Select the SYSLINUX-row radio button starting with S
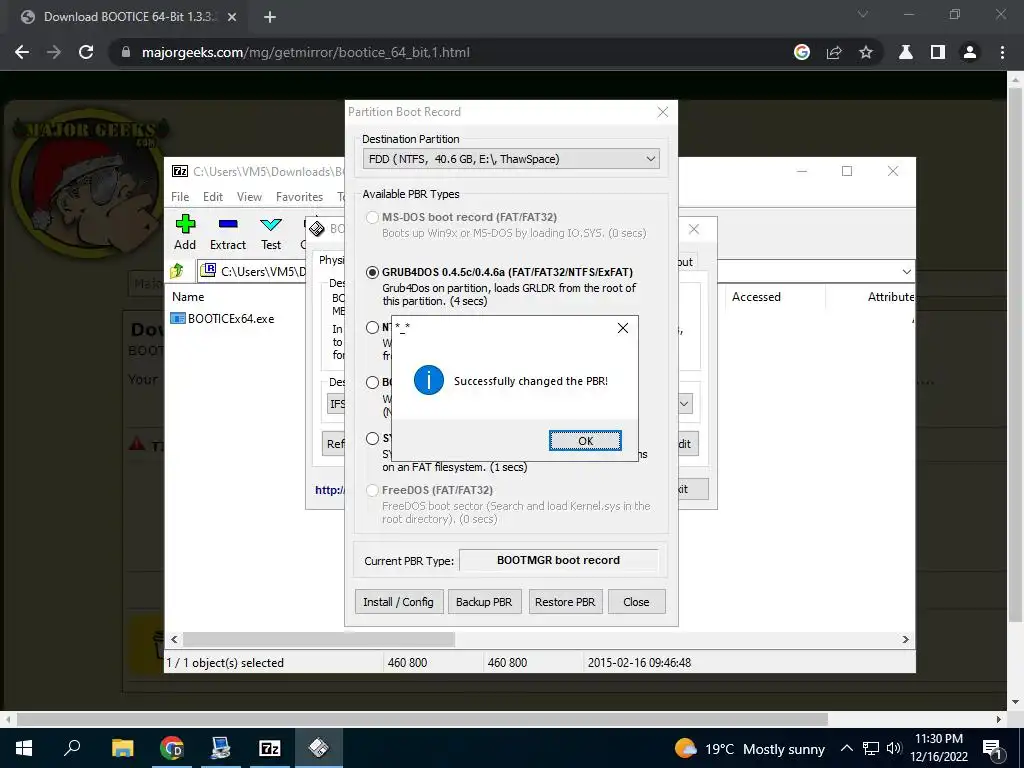 point(372,438)
